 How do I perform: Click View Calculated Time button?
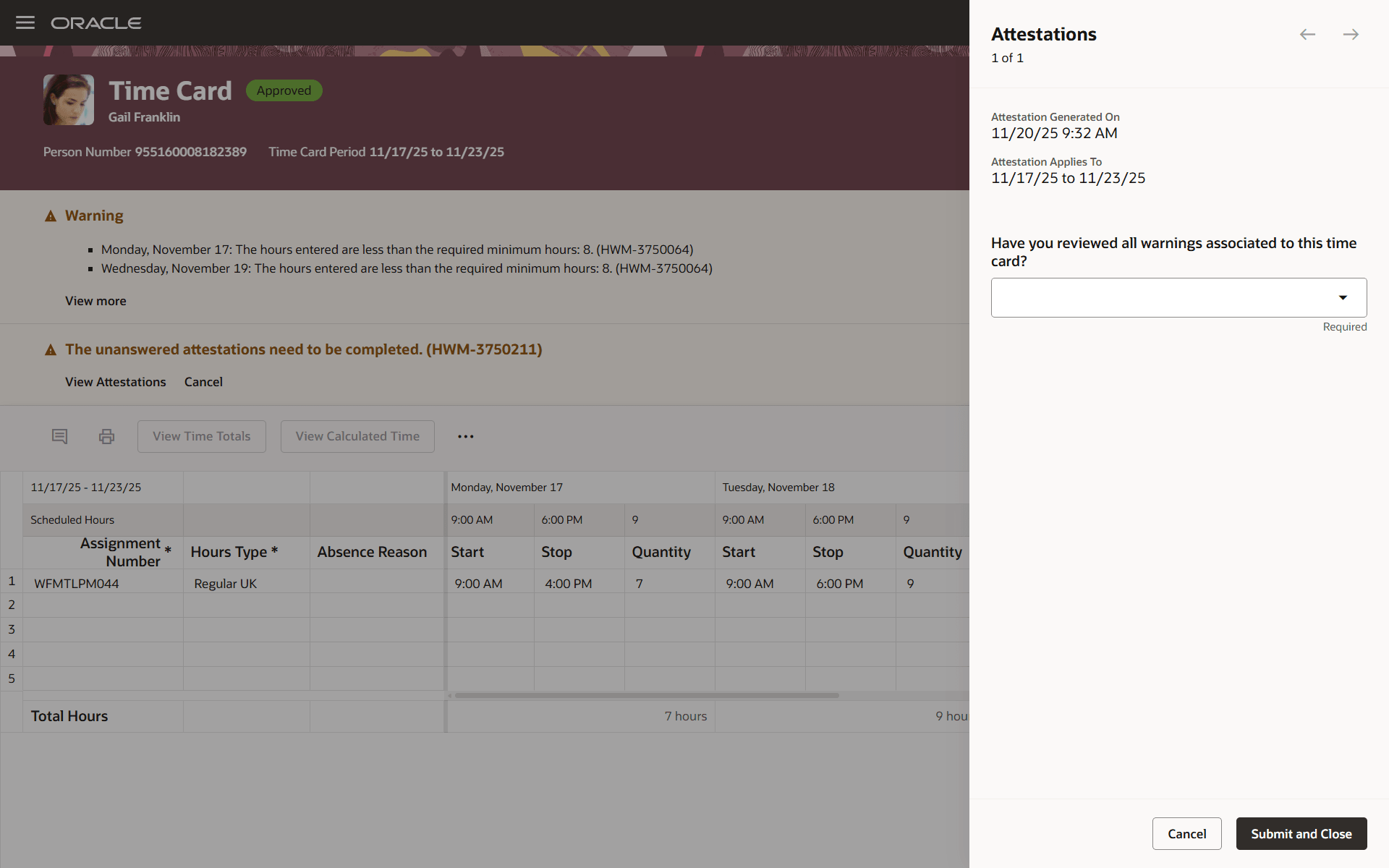pyautogui.click(x=357, y=436)
